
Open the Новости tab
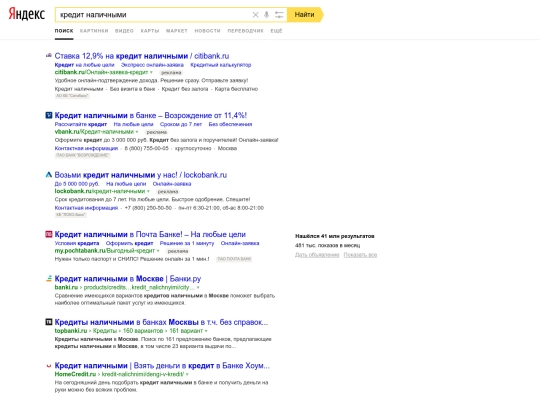pos(207,31)
